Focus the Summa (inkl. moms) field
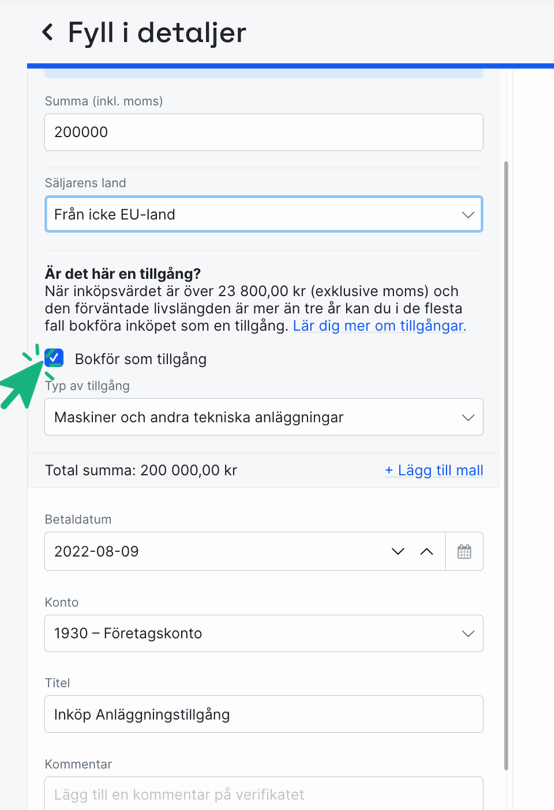This screenshot has width=554, height=810. (x=264, y=132)
